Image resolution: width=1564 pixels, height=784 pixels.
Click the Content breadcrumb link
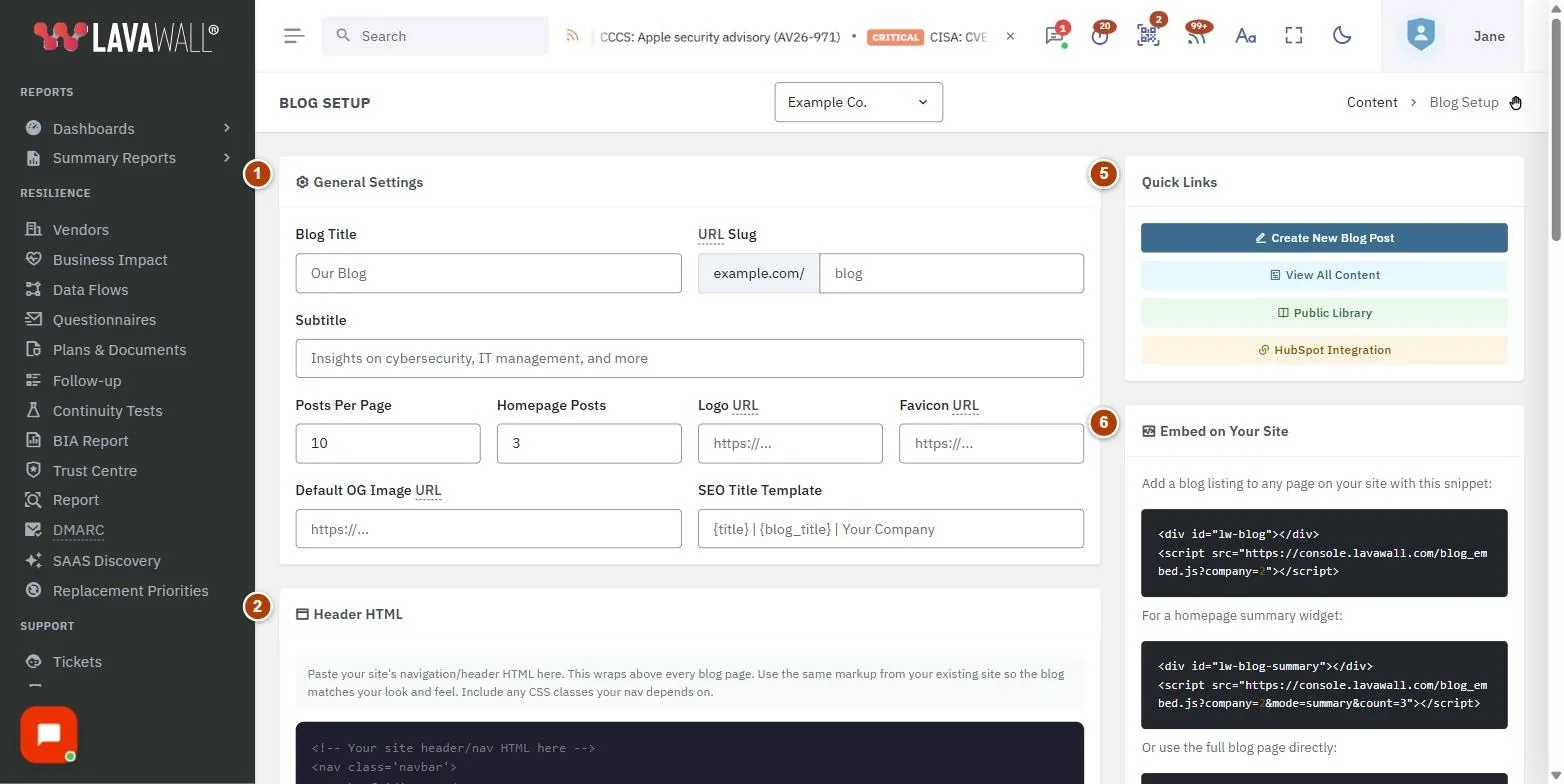pos(1372,102)
